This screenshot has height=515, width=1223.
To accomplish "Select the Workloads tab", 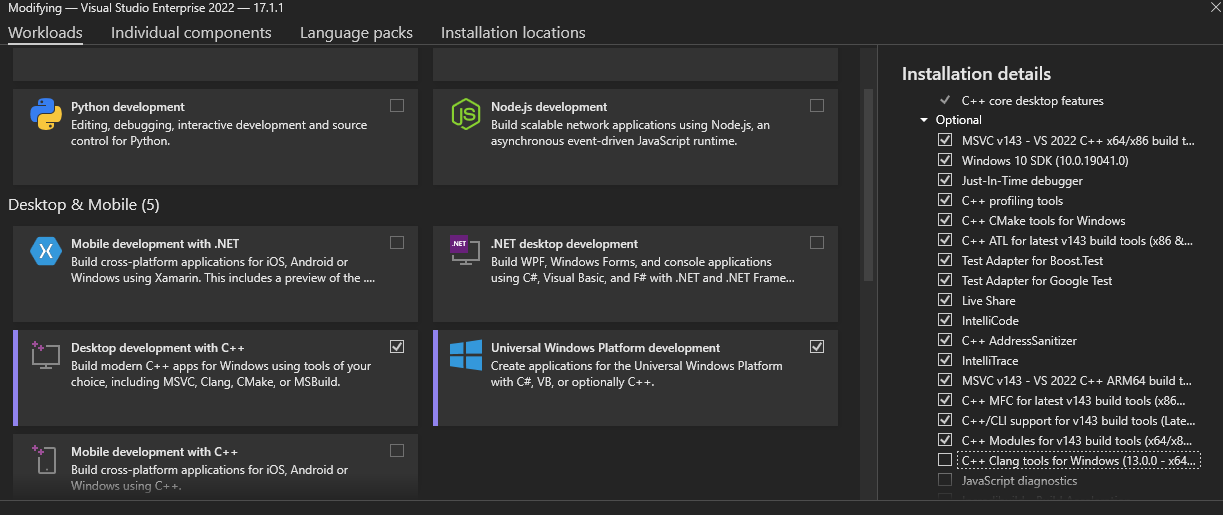I will [45, 32].
